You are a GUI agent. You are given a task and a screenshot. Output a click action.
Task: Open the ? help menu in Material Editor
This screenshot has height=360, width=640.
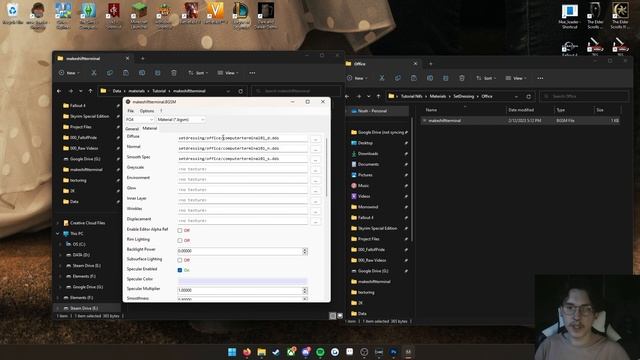(x=161, y=111)
